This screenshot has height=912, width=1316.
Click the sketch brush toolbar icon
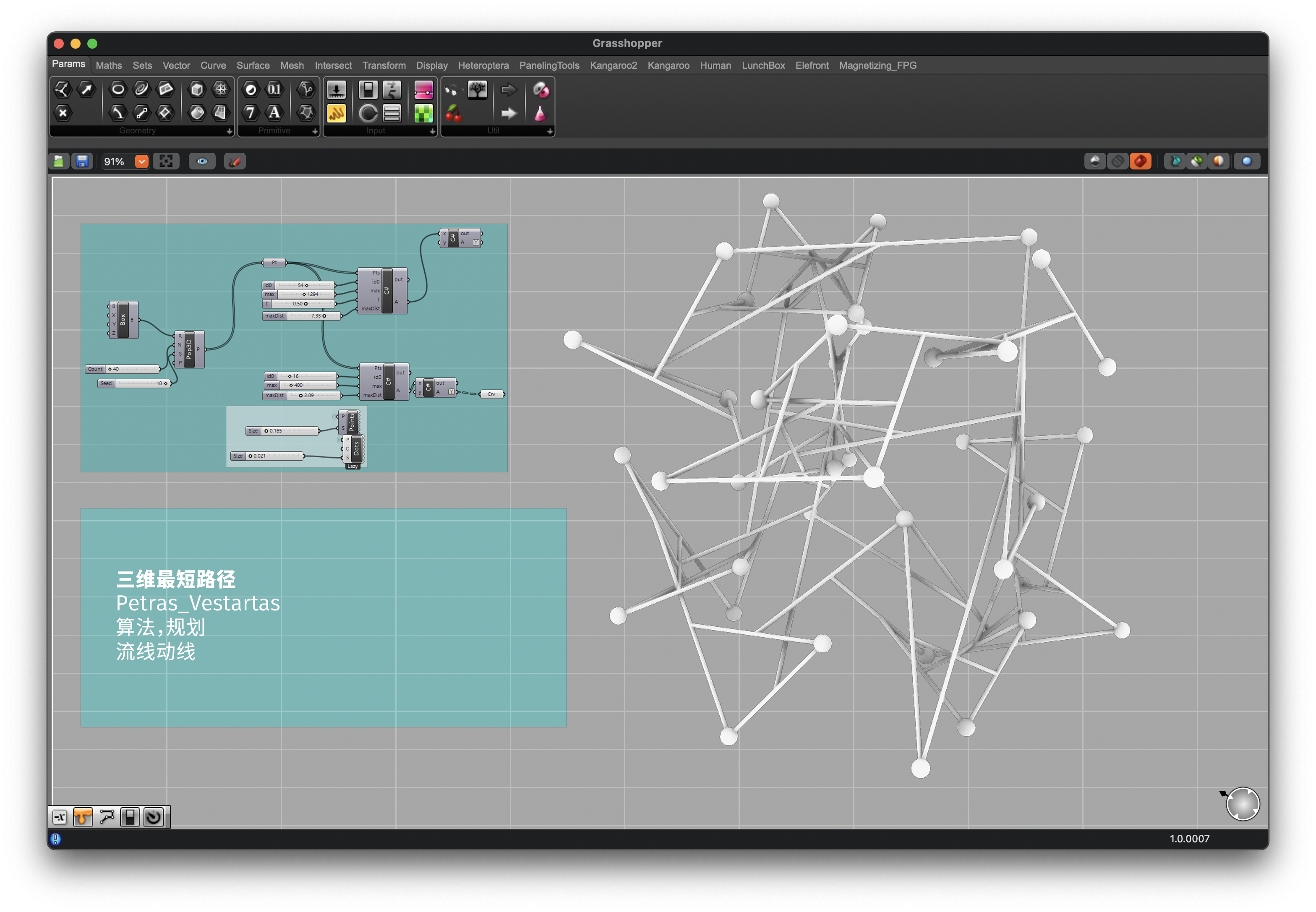point(235,162)
